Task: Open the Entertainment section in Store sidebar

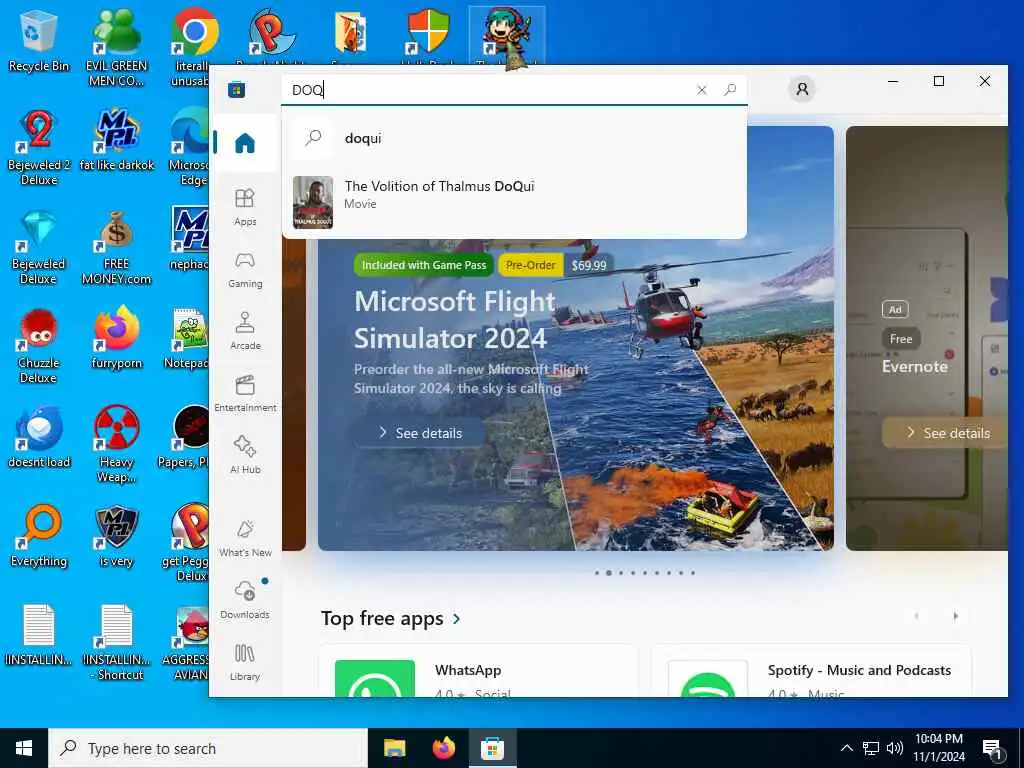Action: (245, 393)
